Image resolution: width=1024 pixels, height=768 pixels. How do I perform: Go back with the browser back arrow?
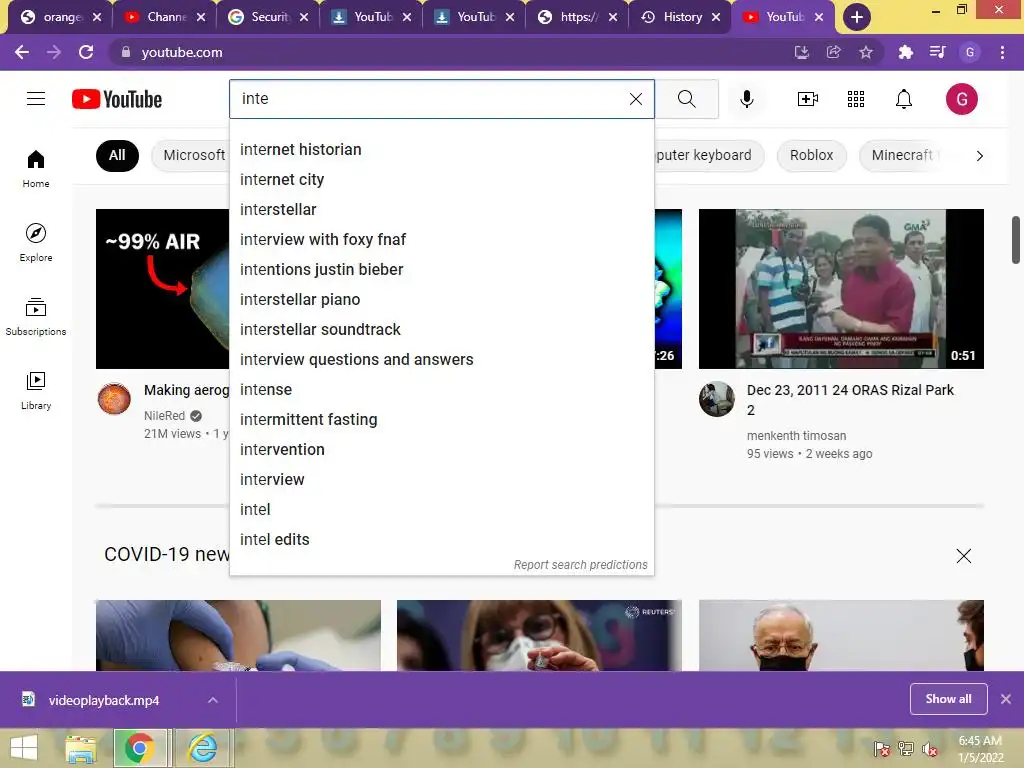click(22, 52)
